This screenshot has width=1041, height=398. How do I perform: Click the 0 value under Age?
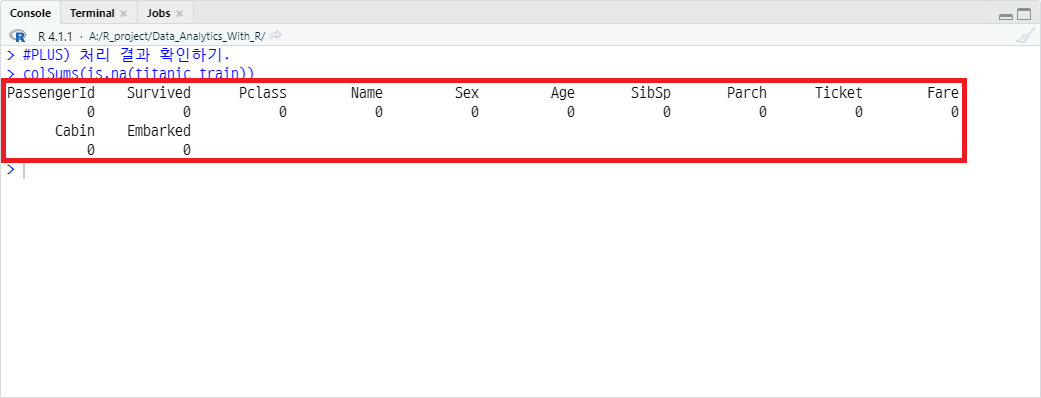571,112
